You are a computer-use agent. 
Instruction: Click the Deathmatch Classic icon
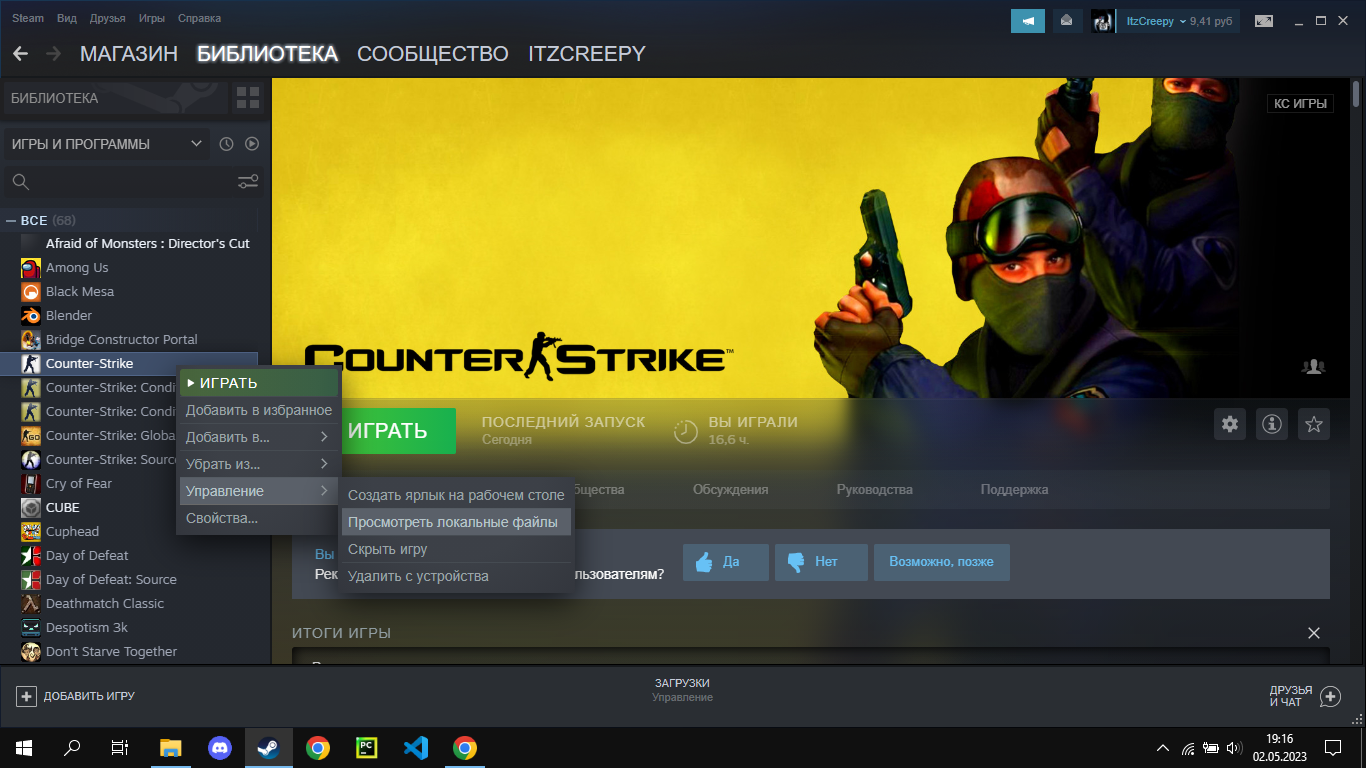pos(30,604)
